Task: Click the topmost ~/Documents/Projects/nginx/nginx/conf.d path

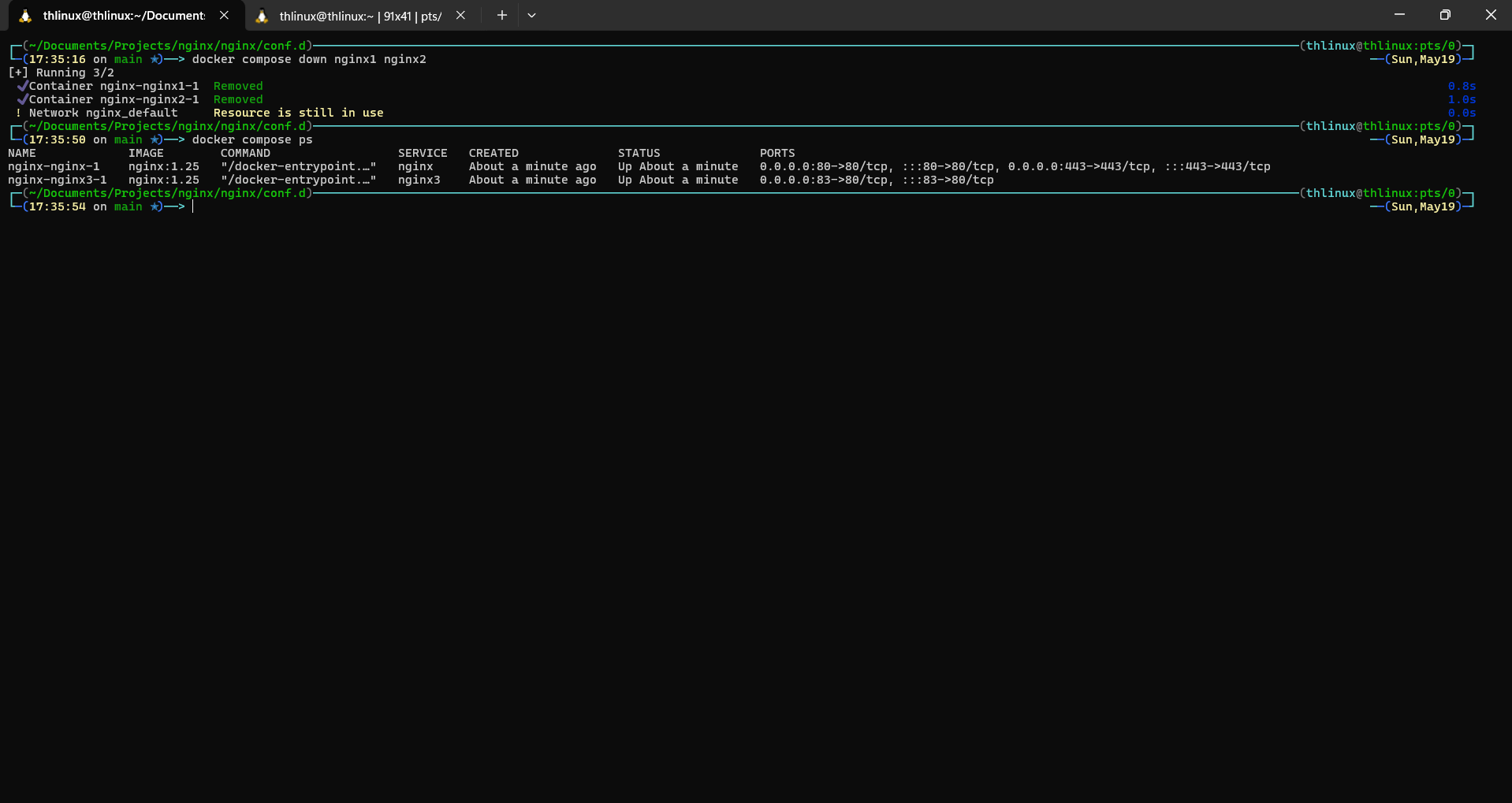Action: (x=167, y=46)
